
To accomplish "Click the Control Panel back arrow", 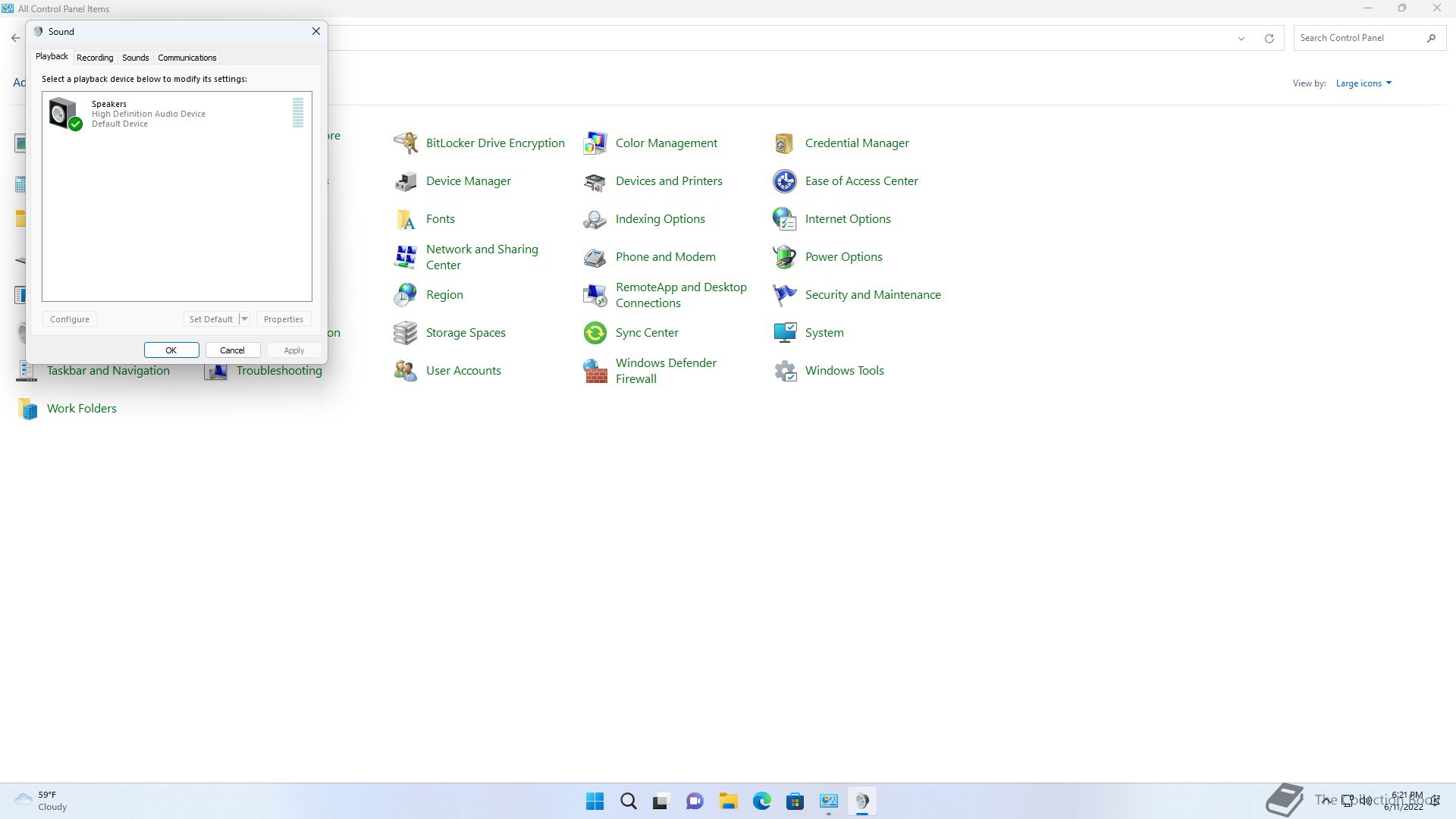I will click(x=16, y=38).
